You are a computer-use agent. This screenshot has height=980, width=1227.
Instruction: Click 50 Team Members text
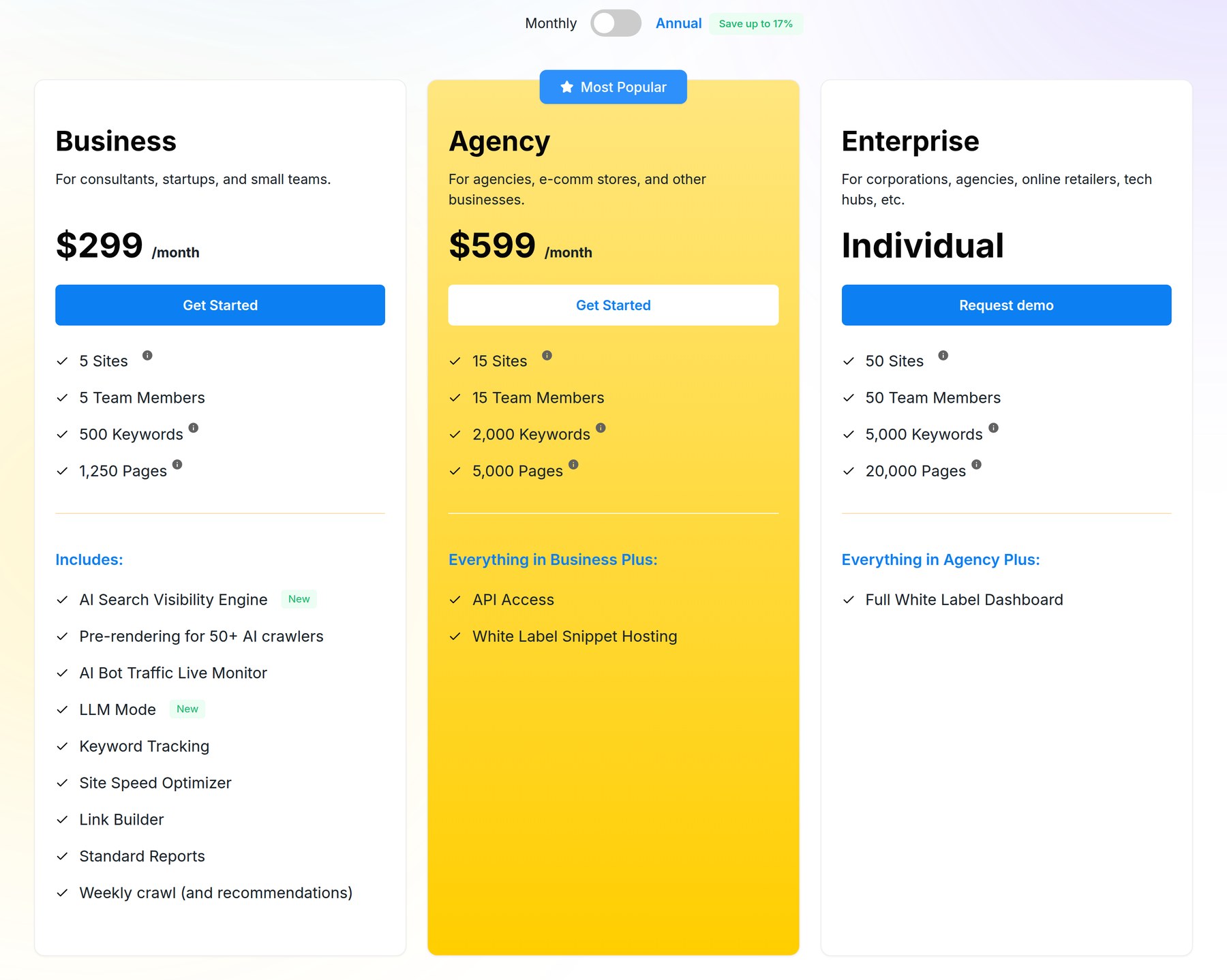tap(933, 398)
